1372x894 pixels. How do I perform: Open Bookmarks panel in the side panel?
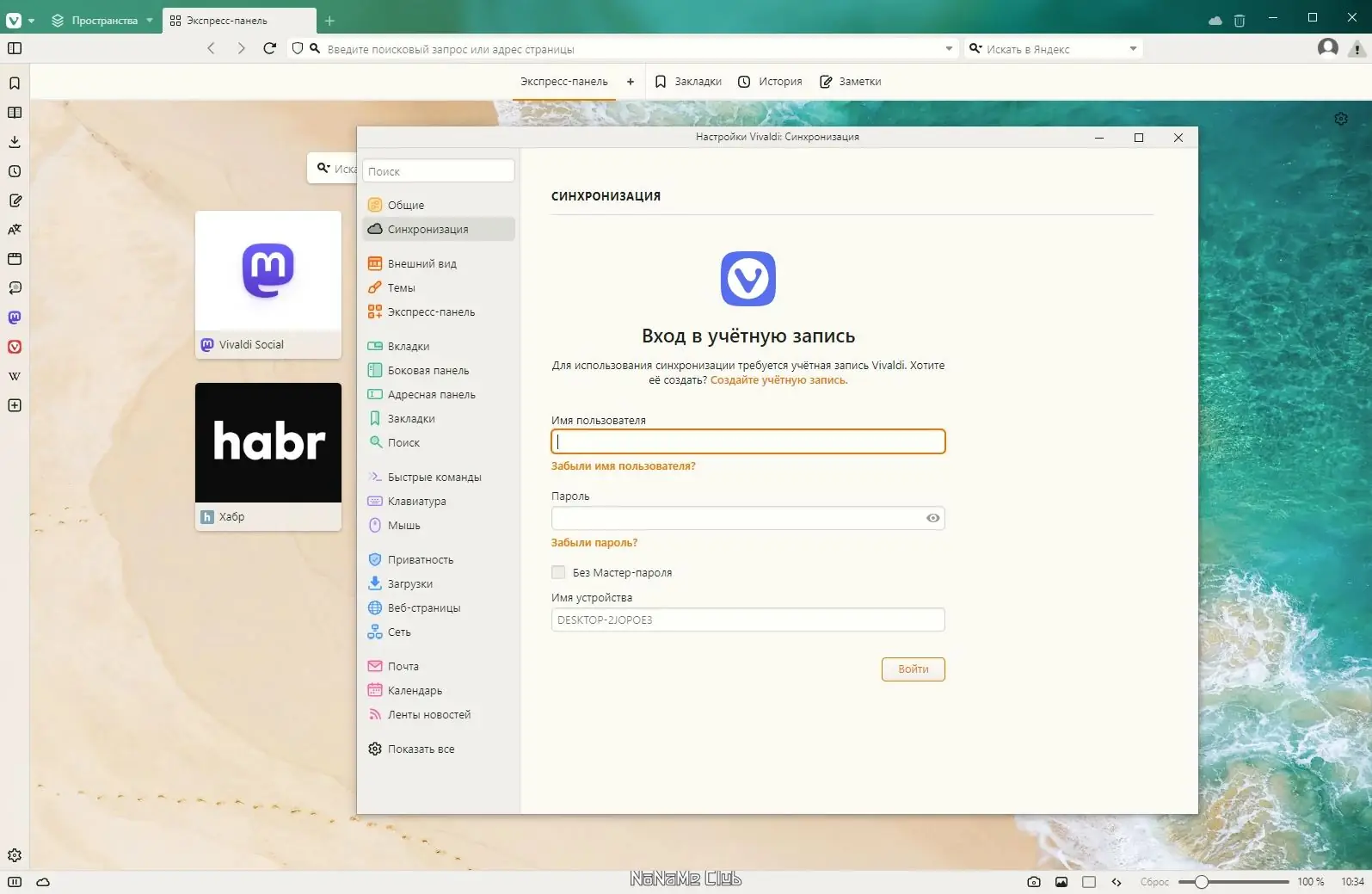point(15,83)
